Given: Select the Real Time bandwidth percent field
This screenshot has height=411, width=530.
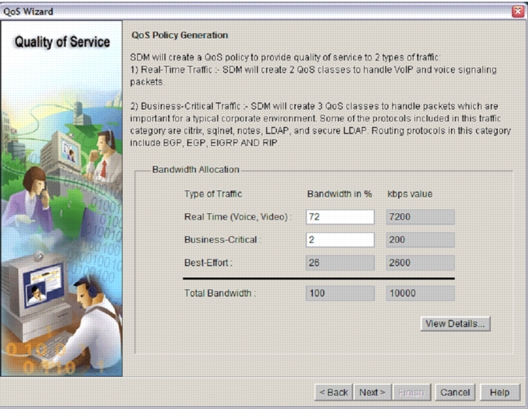Looking at the screenshot, I should tap(340, 217).
